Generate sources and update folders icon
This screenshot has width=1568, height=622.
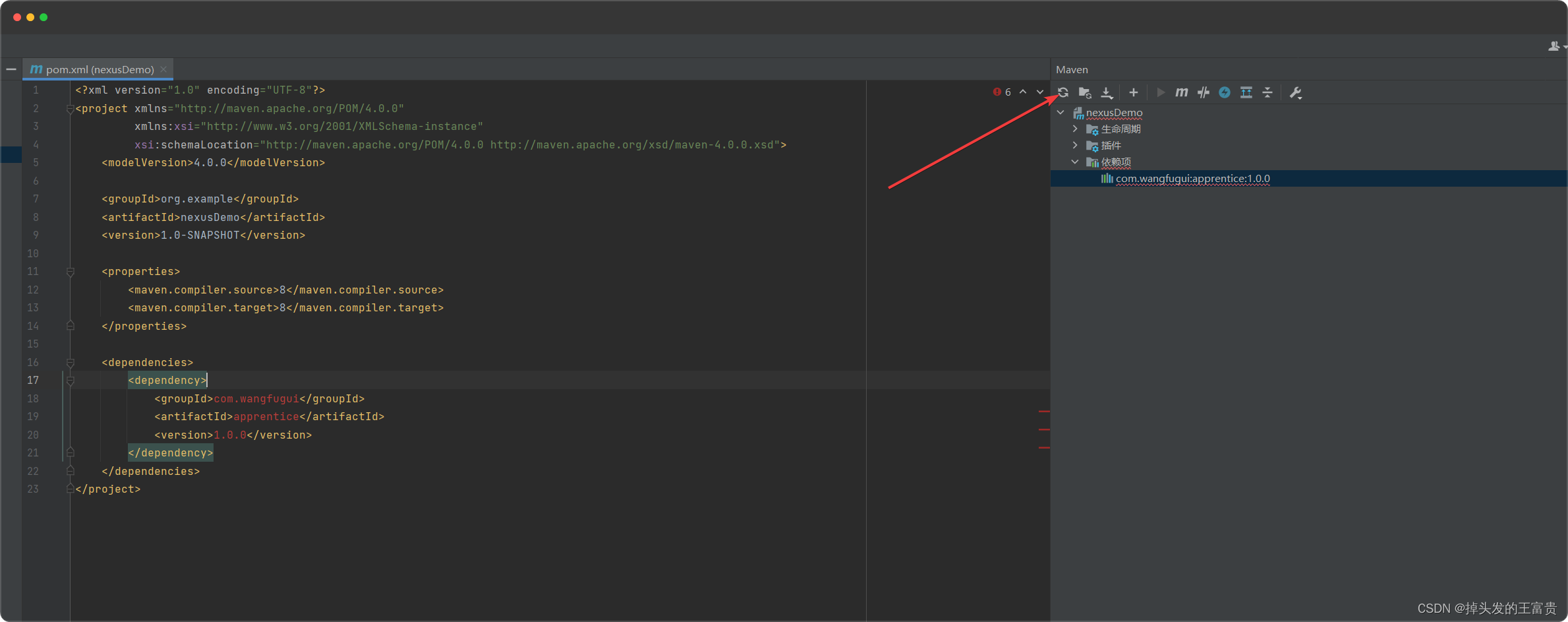[x=1085, y=92]
